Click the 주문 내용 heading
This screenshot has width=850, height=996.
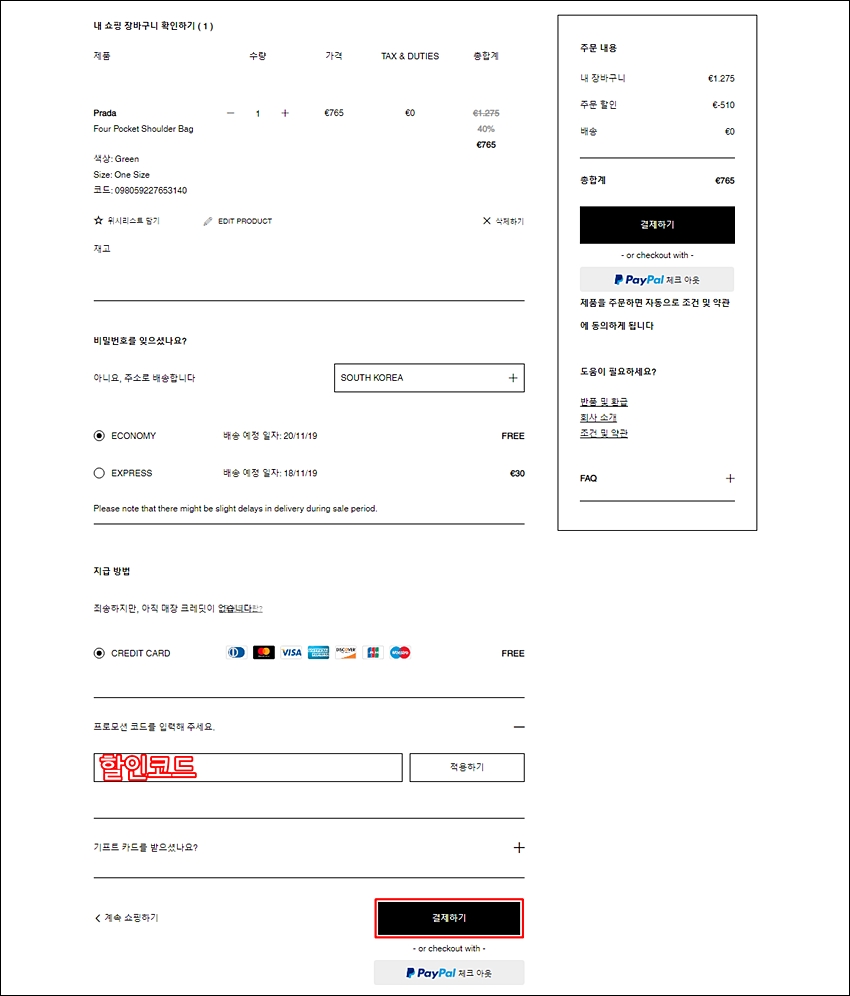[x=598, y=48]
